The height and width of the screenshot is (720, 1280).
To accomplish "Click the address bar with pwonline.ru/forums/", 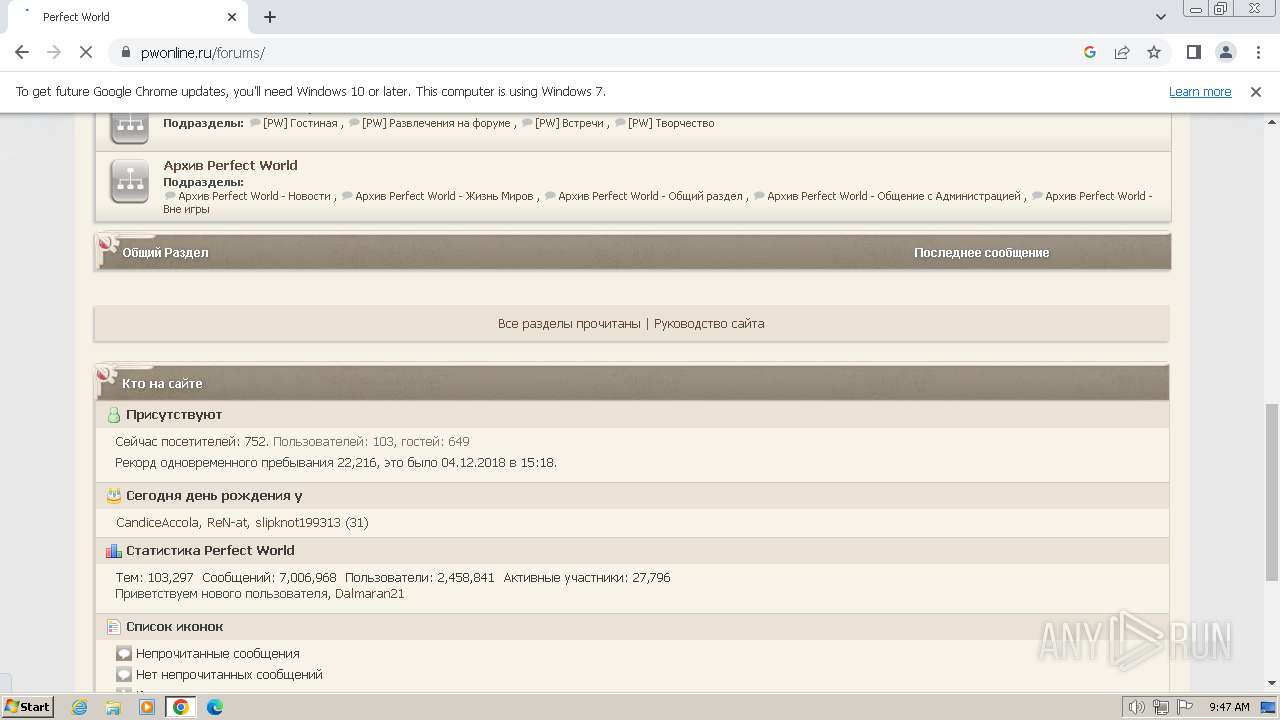I will pos(600,52).
